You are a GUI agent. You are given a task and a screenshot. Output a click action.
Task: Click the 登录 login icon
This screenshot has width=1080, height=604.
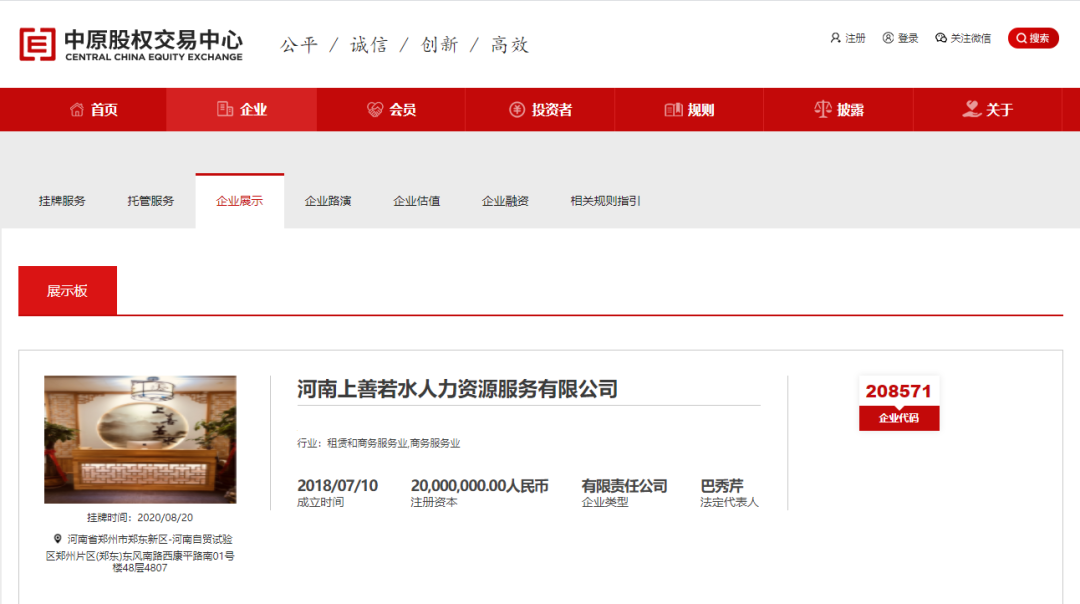pos(888,38)
